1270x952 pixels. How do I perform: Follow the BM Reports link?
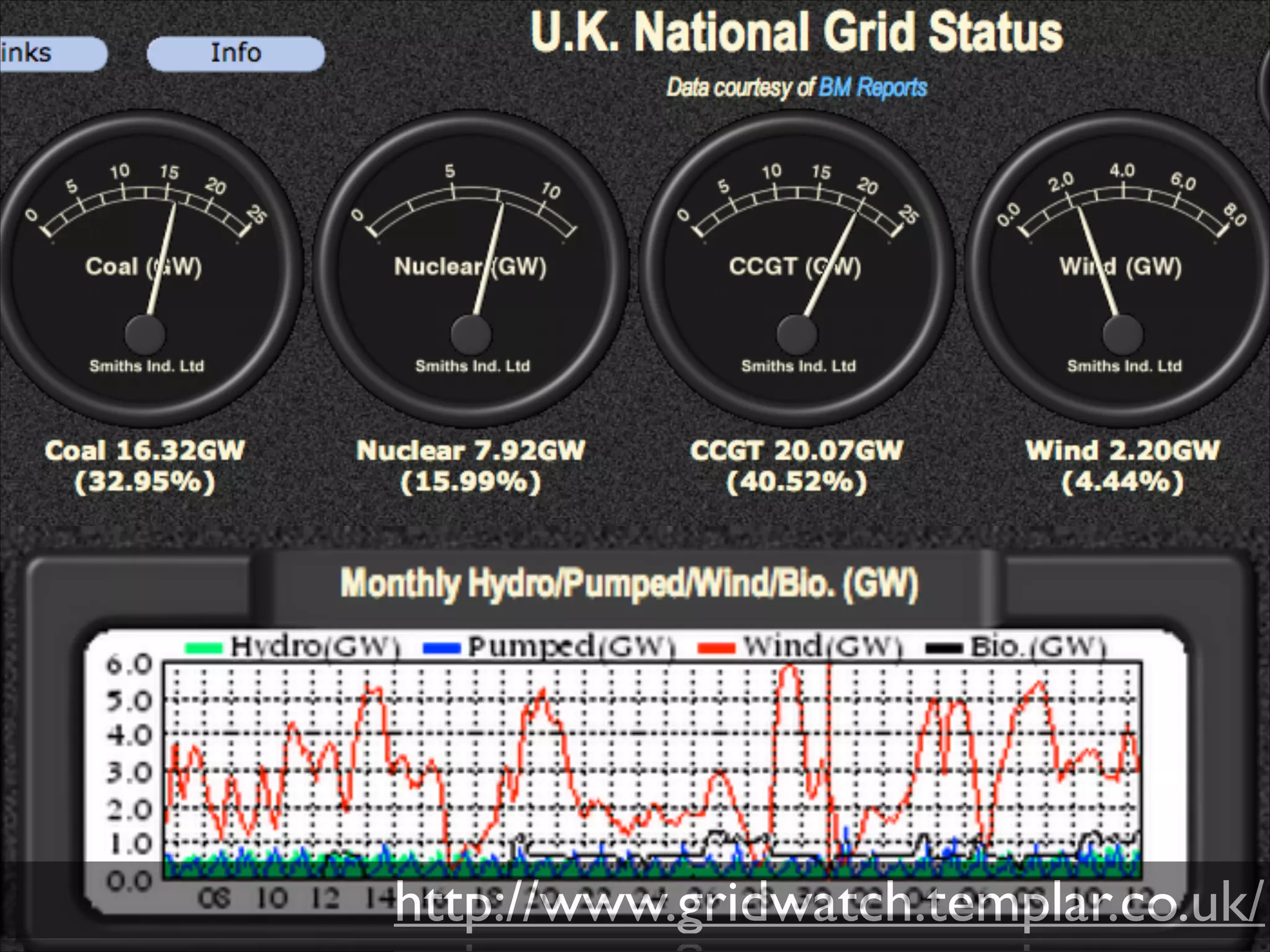[x=873, y=87]
